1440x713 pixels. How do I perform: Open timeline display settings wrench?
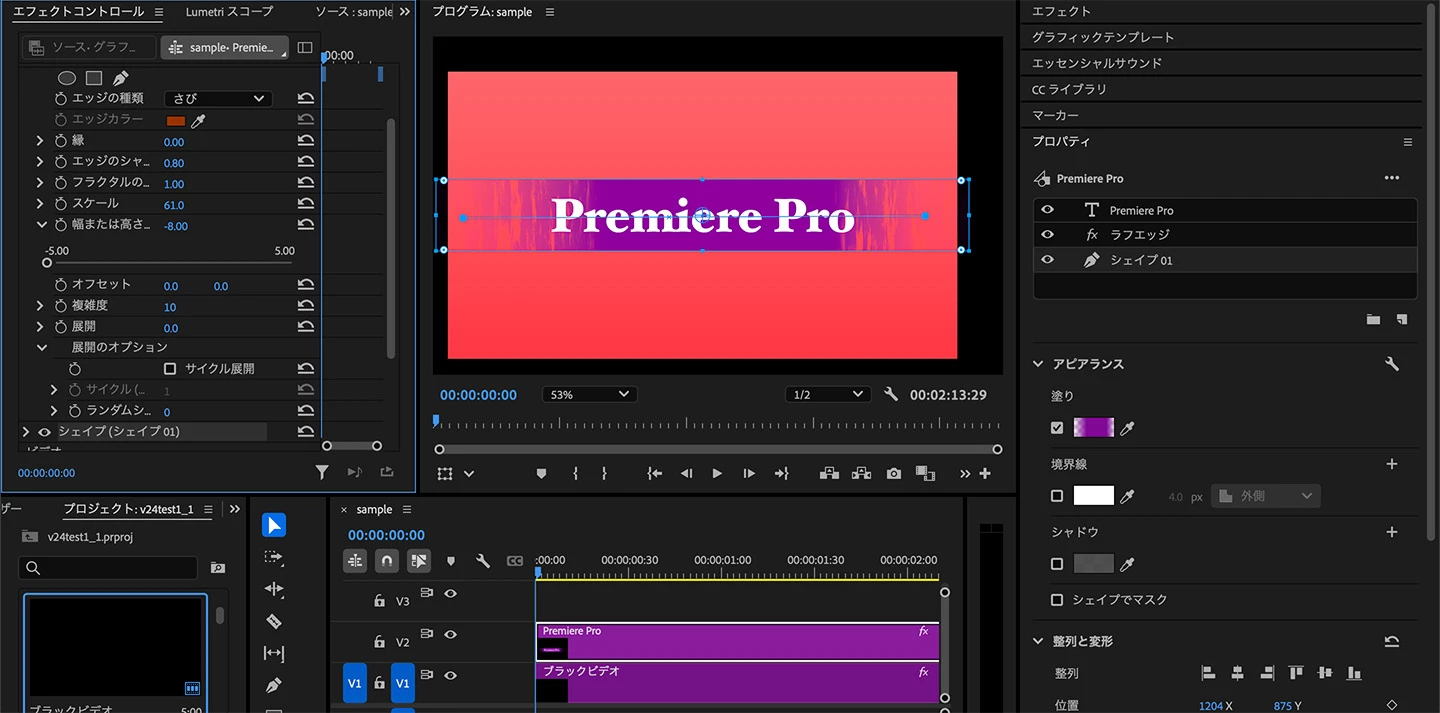point(483,561)
